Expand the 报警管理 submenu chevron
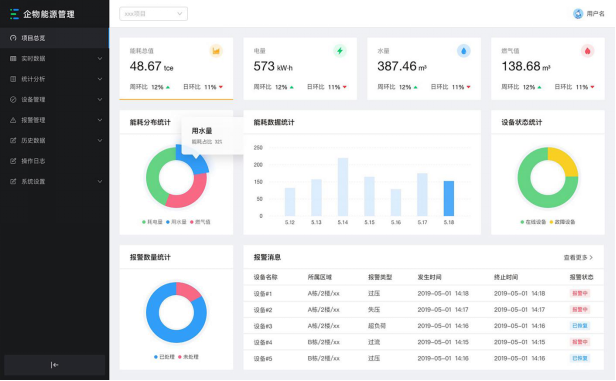This screenshot has width=616, height=381. (x=100, y=120)
